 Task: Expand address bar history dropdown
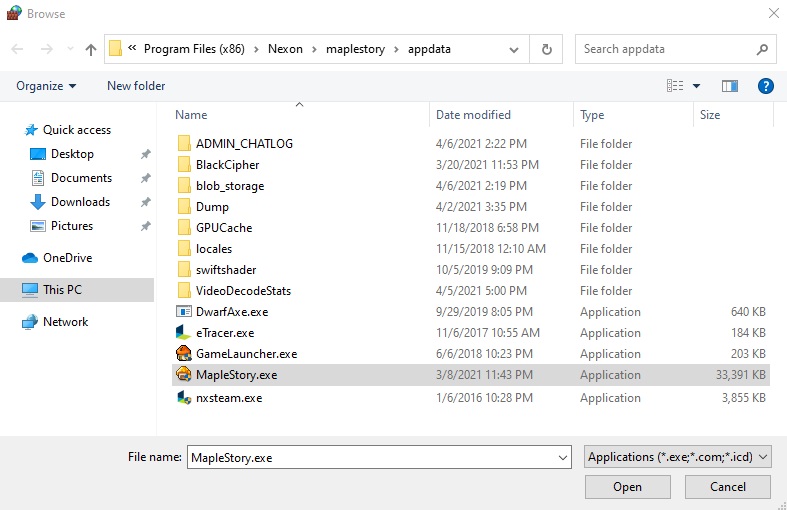coord(513,50)
